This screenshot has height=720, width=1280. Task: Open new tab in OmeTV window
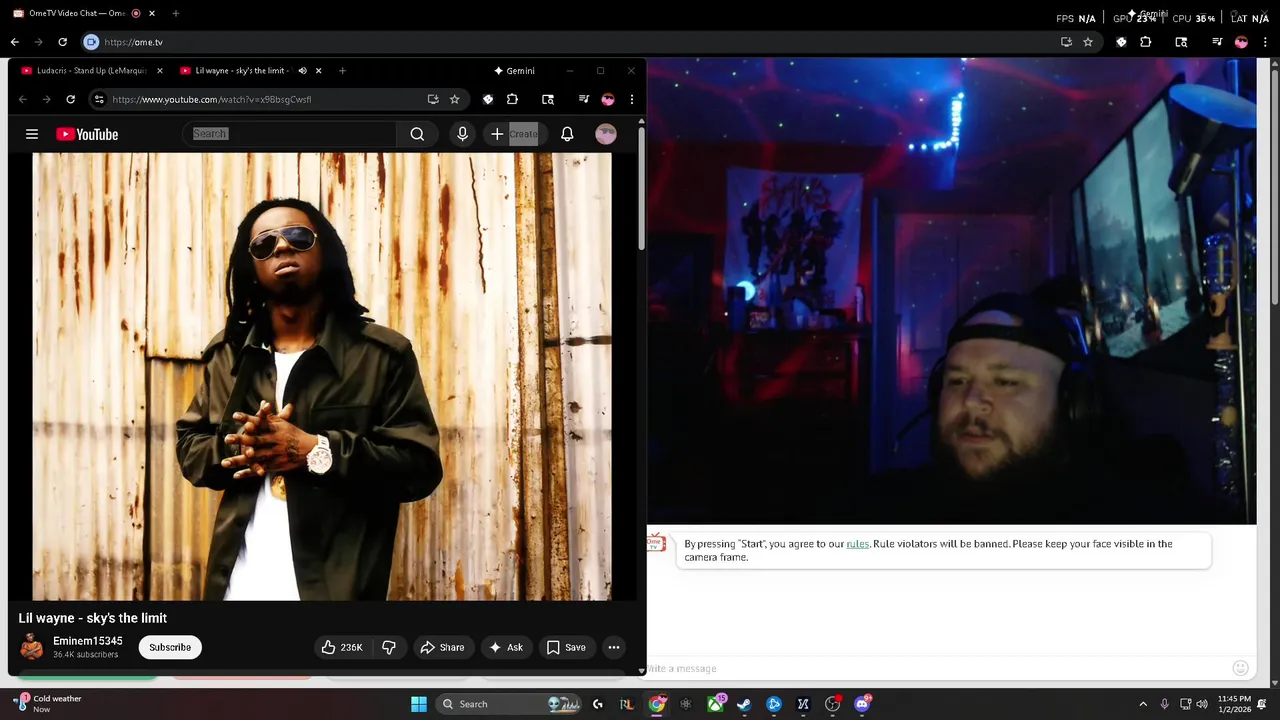(175, 14)
